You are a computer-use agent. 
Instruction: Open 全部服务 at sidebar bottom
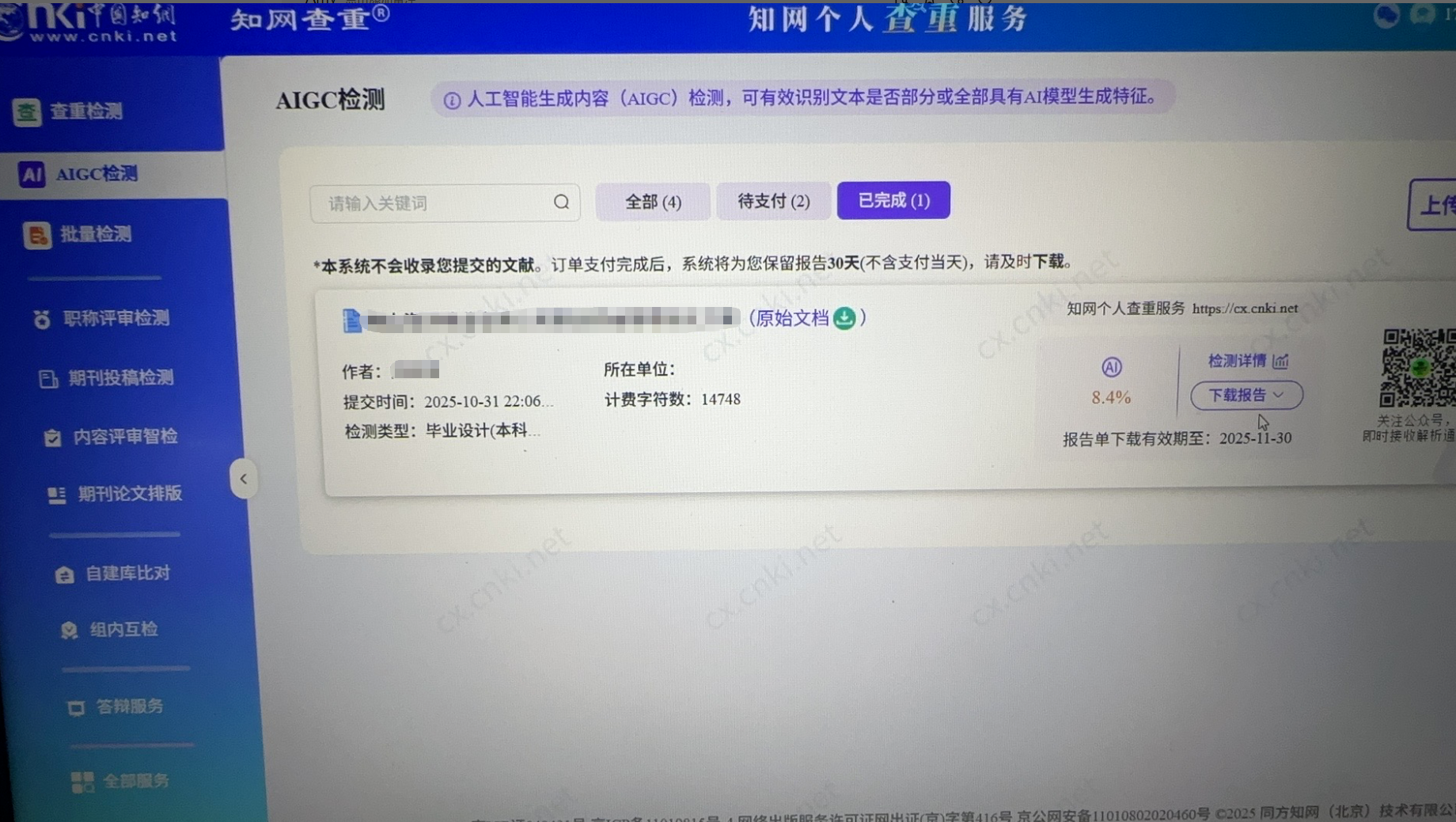pos(136,782)
